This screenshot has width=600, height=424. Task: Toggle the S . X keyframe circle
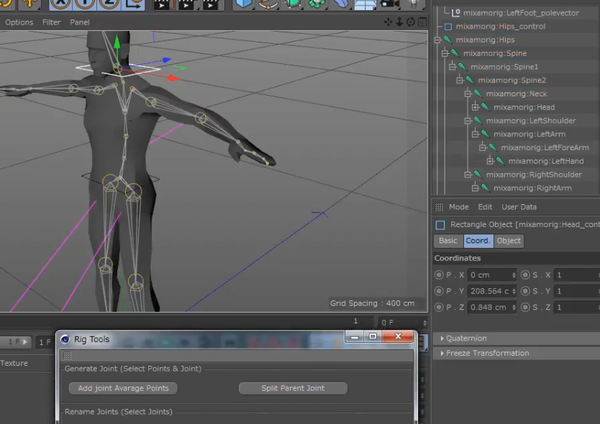pyautogui.click(x=525, y=275)
